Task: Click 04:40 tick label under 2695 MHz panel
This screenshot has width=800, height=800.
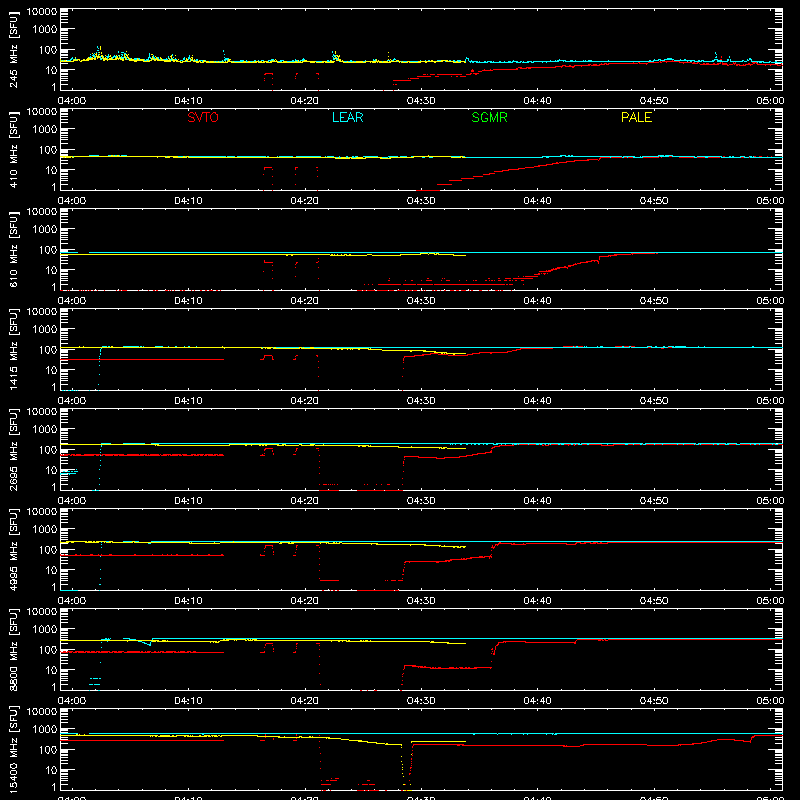Action: [537, 501]
